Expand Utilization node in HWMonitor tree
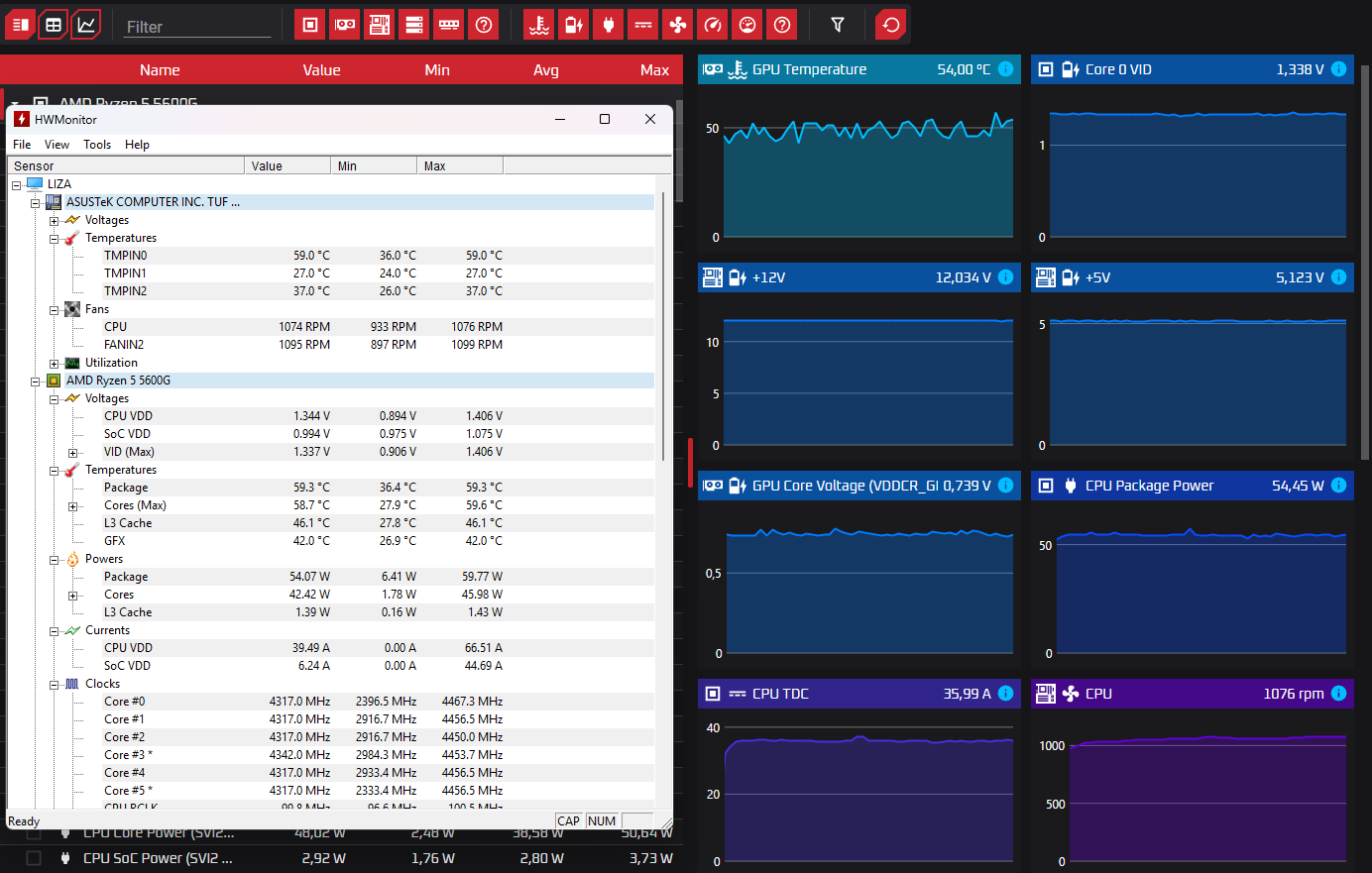1372x873 pixels. [x=55, y=364]
